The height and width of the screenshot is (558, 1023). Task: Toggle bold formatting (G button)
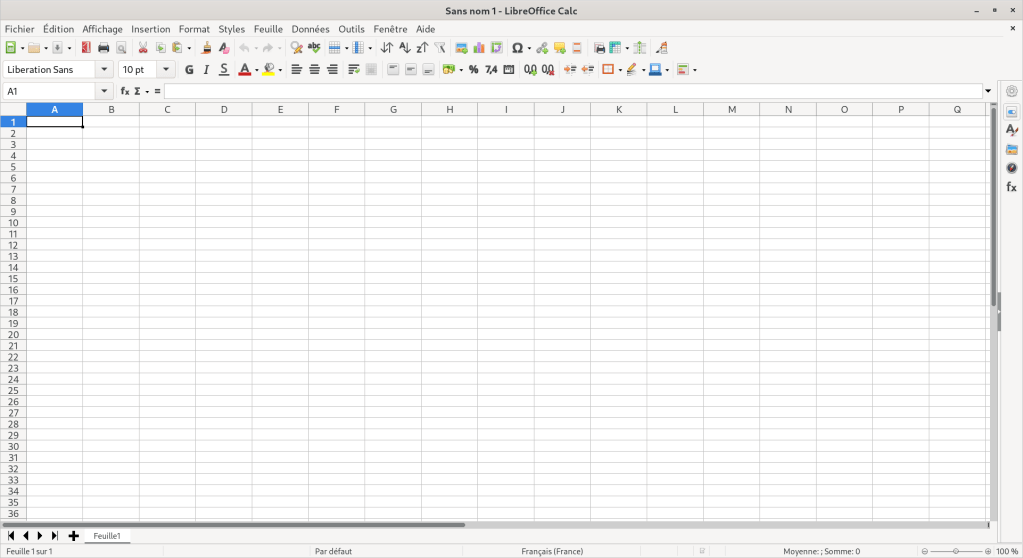click(189, 69)
